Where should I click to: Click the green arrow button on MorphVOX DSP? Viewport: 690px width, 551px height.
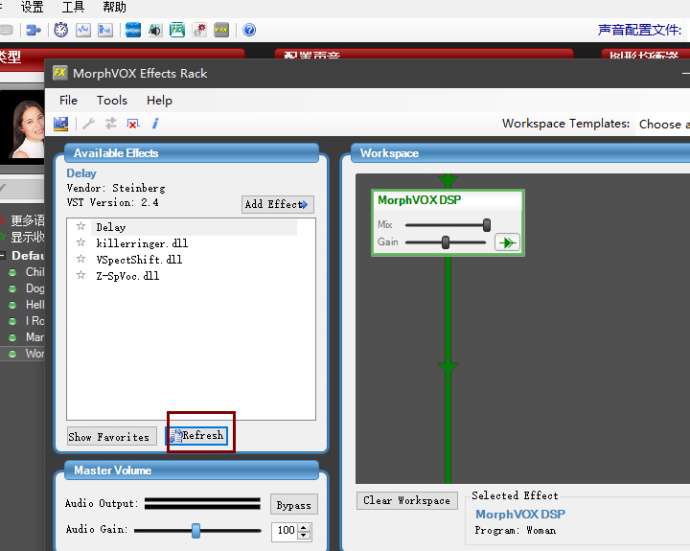[507, 242]
